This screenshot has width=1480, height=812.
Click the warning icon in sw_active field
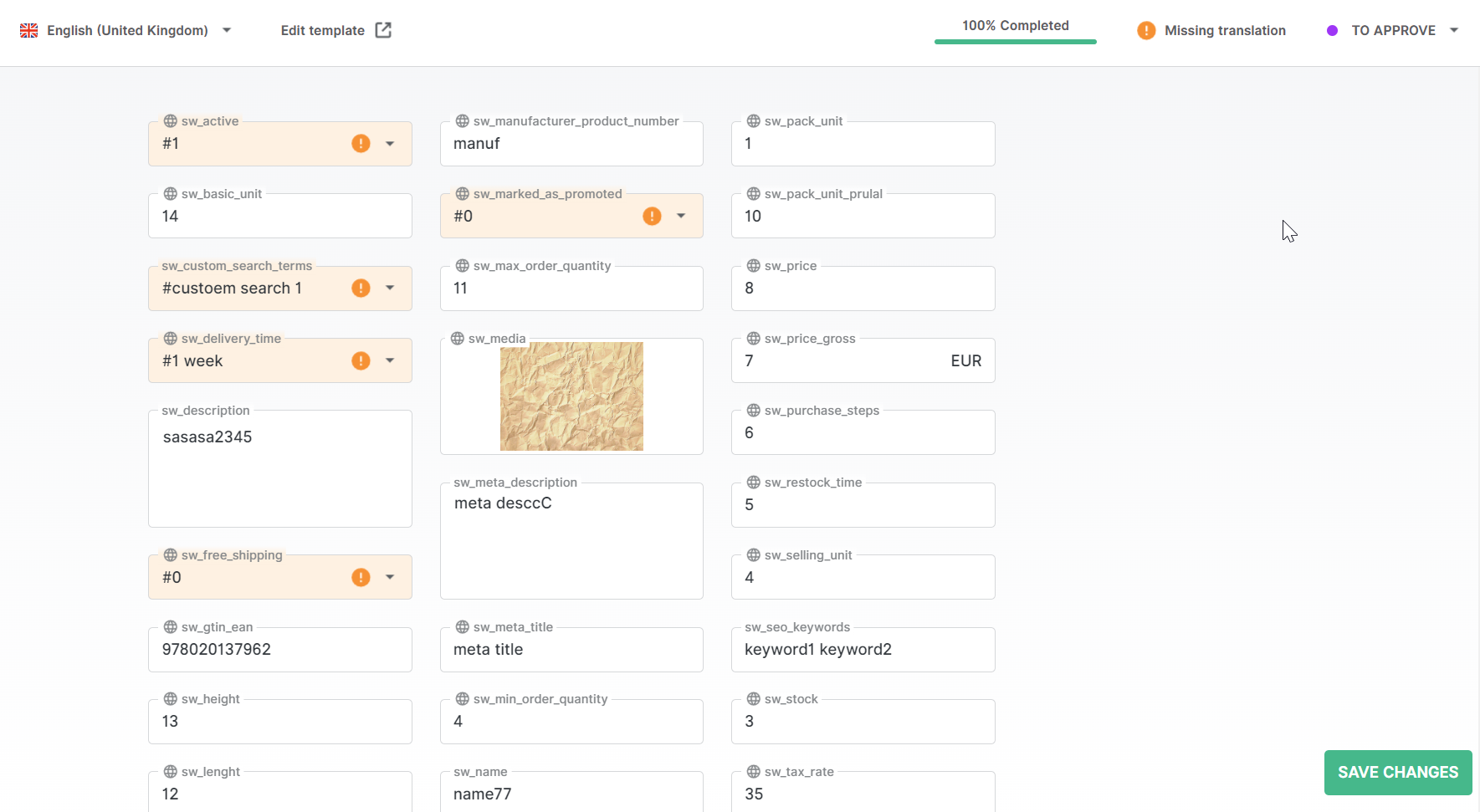(x=361, y=144)
